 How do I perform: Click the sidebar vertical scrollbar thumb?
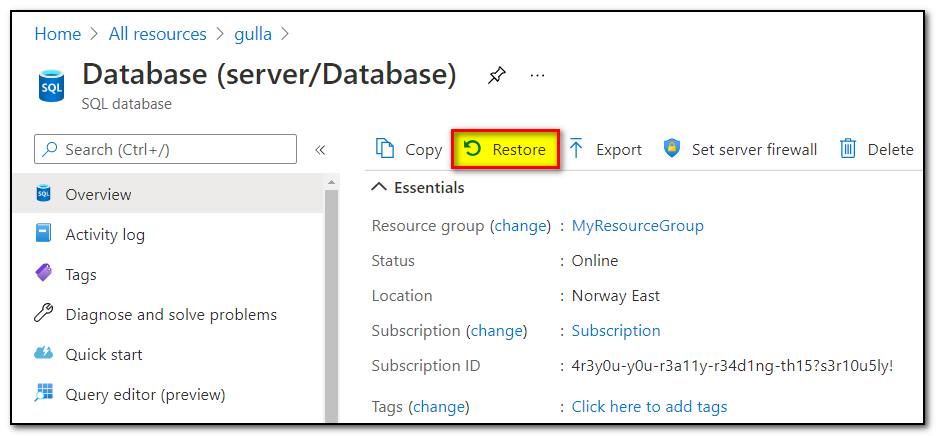(331, 306)
